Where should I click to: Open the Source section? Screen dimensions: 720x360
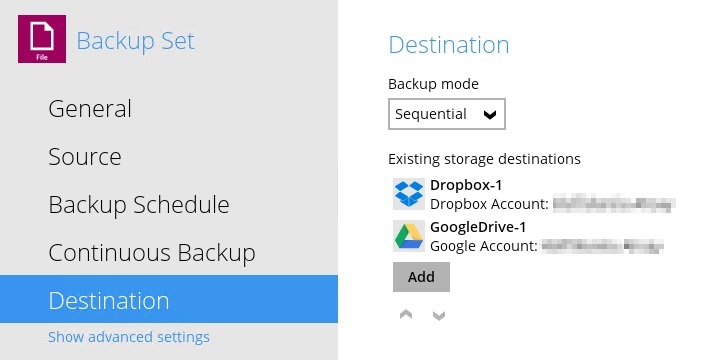(85, 157)
